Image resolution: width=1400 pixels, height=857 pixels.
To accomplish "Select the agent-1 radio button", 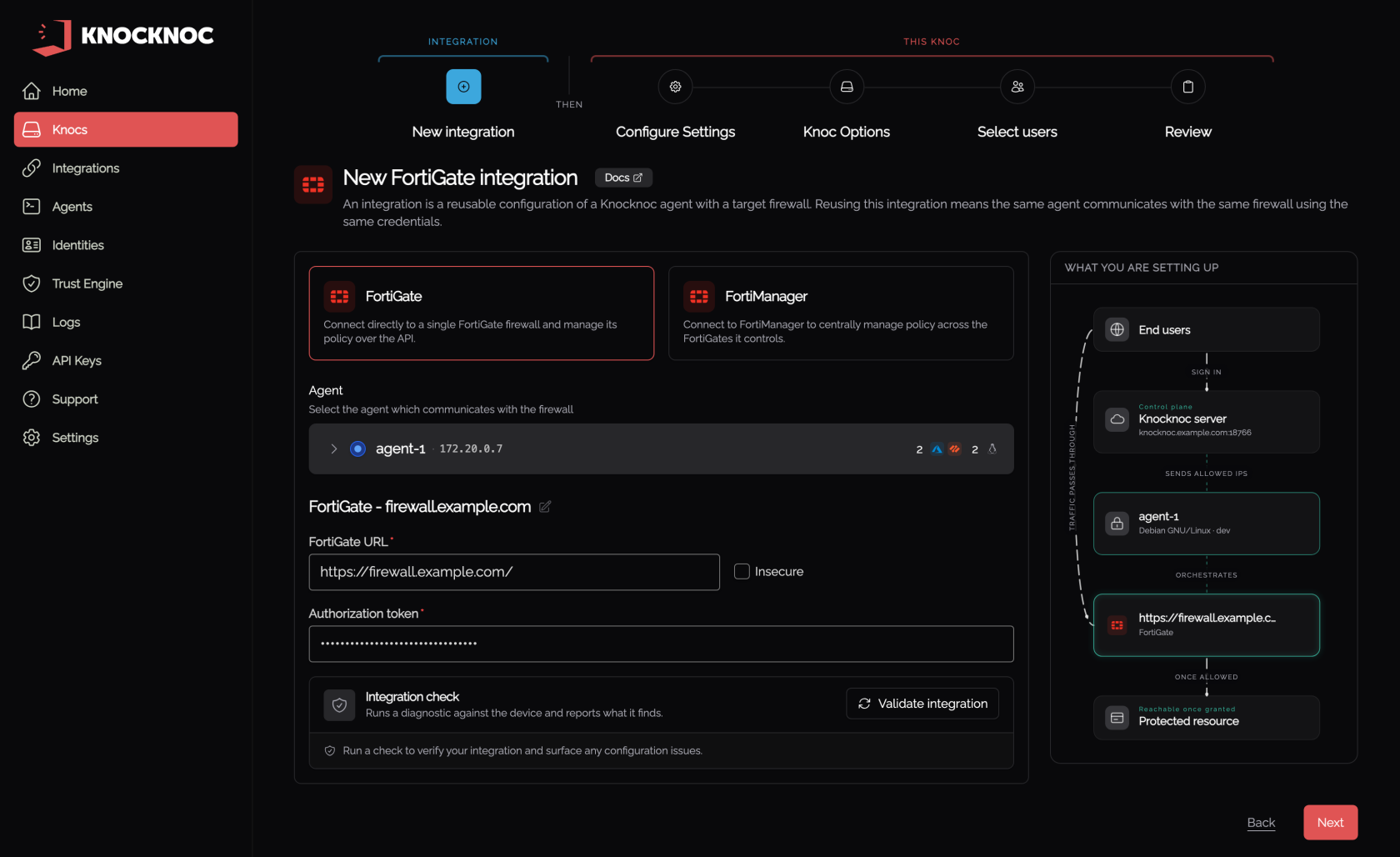I will pos(357,449).
